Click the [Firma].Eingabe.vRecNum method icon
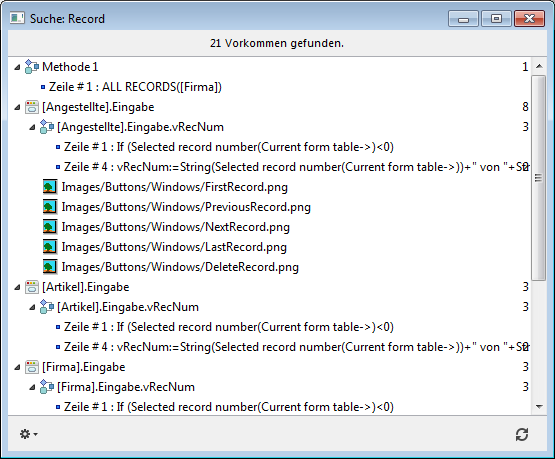555x459 pixels. pyautogui.click(x=47, y=387)
